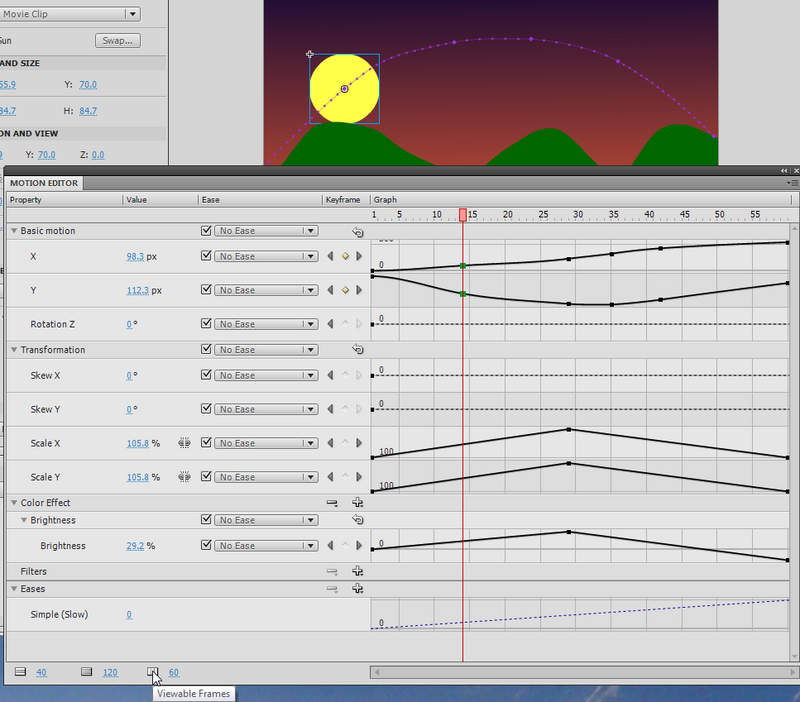Screen dimensions: 800x702
Task: Add a color effect using plus icon
Action: pos(357,503)
